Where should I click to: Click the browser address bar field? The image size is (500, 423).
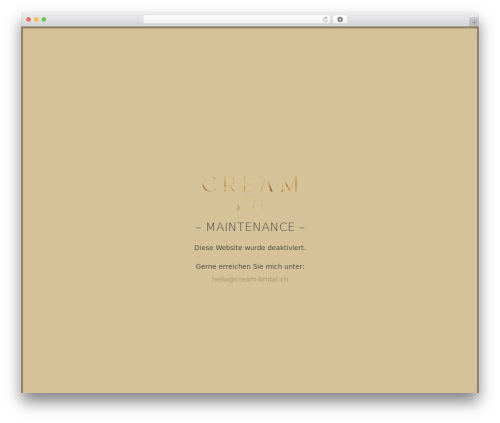pyautogui.click(x=237, y=19)
